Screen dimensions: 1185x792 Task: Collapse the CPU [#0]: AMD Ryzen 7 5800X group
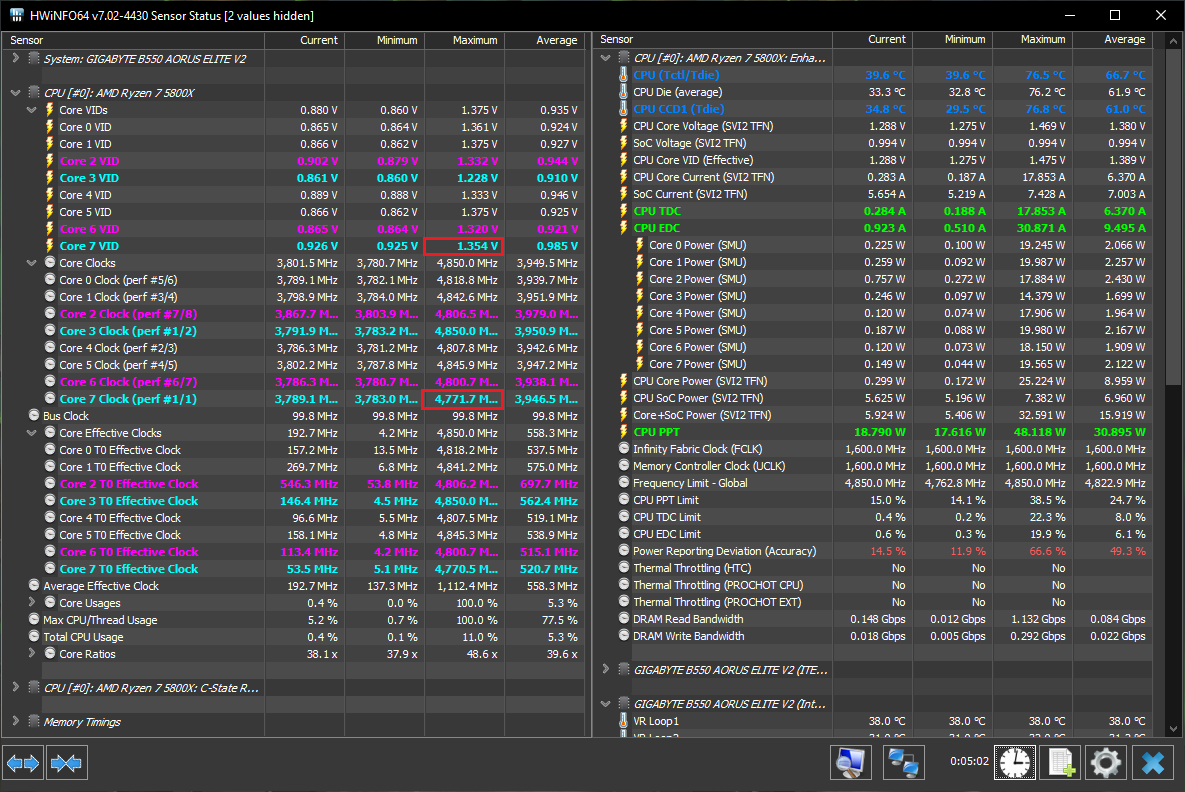[16, 92]
